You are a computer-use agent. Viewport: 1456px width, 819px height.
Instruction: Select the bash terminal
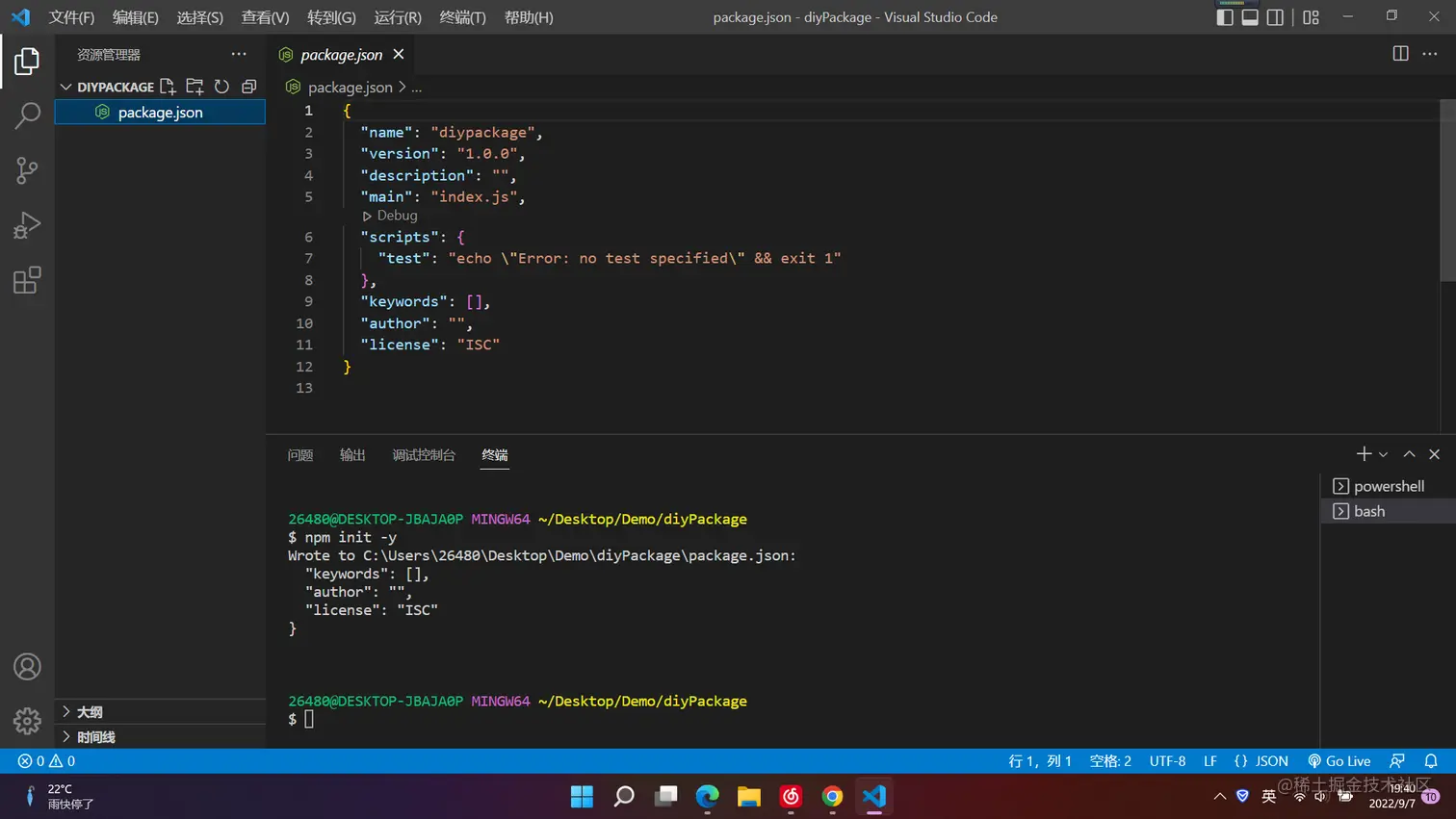1388,511
